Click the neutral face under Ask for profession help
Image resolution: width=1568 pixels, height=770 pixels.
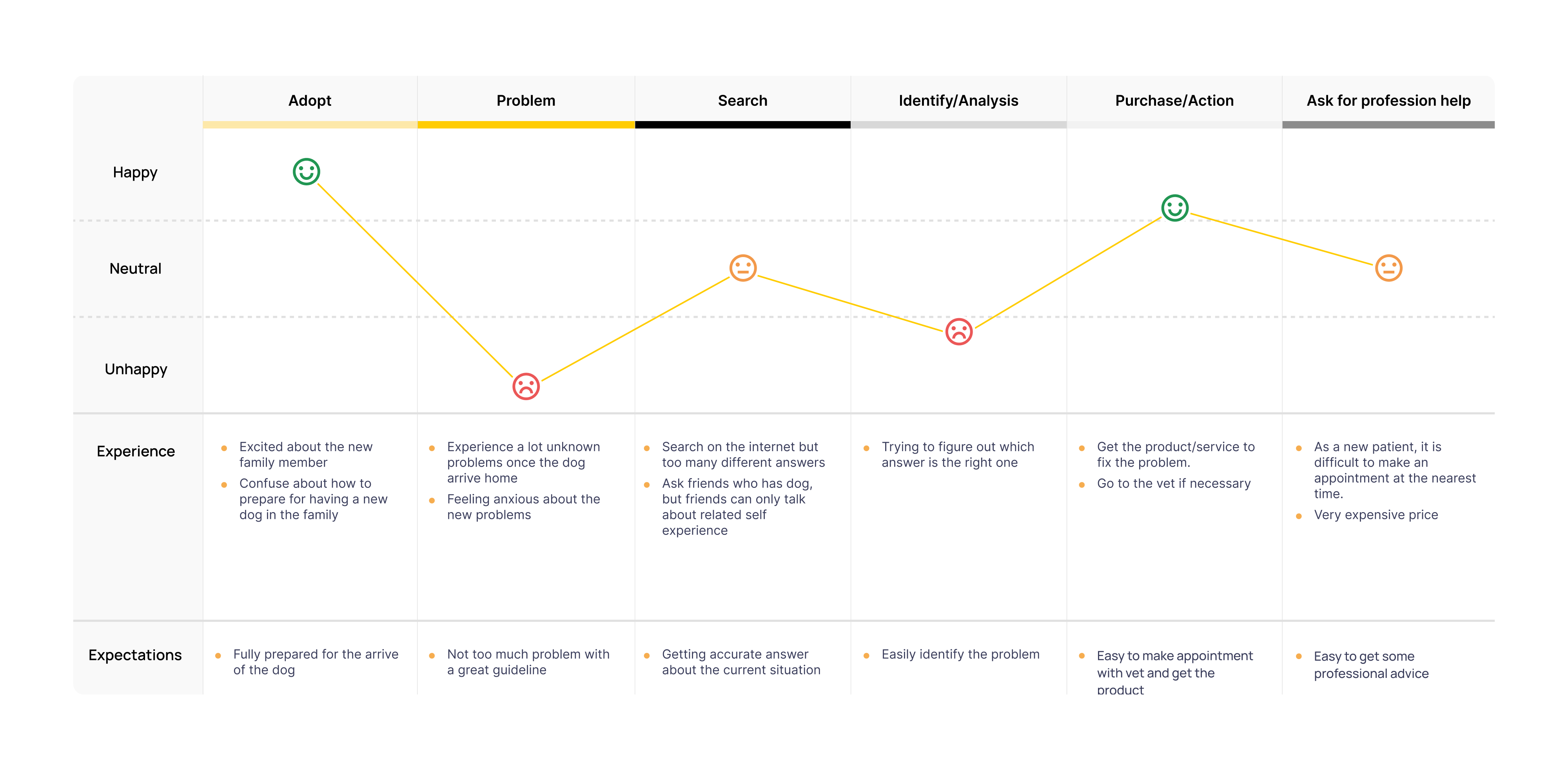pyautogui.click(x=1388, y=268)
